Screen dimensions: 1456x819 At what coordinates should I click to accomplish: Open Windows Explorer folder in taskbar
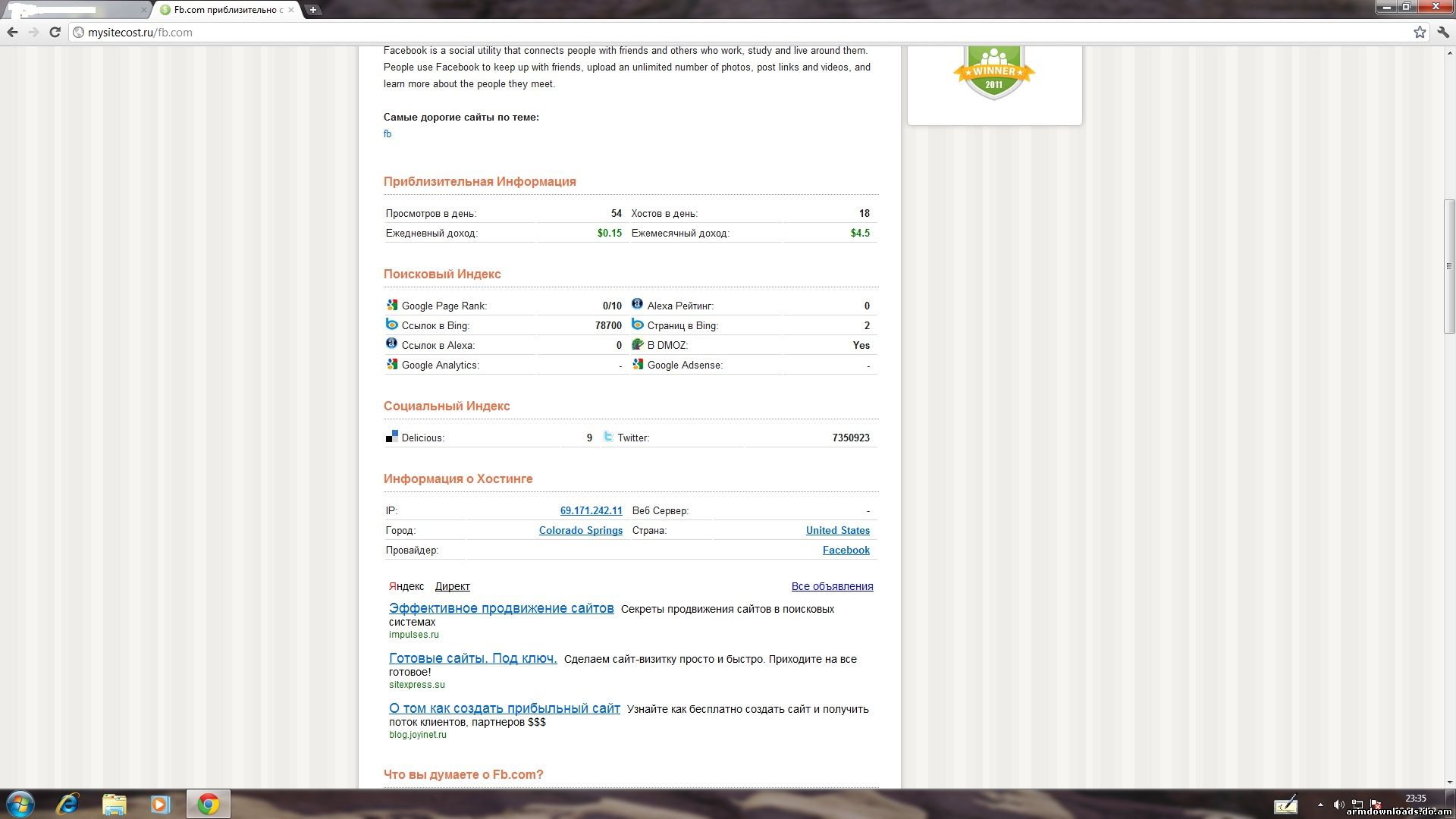(x=114, y=804)
